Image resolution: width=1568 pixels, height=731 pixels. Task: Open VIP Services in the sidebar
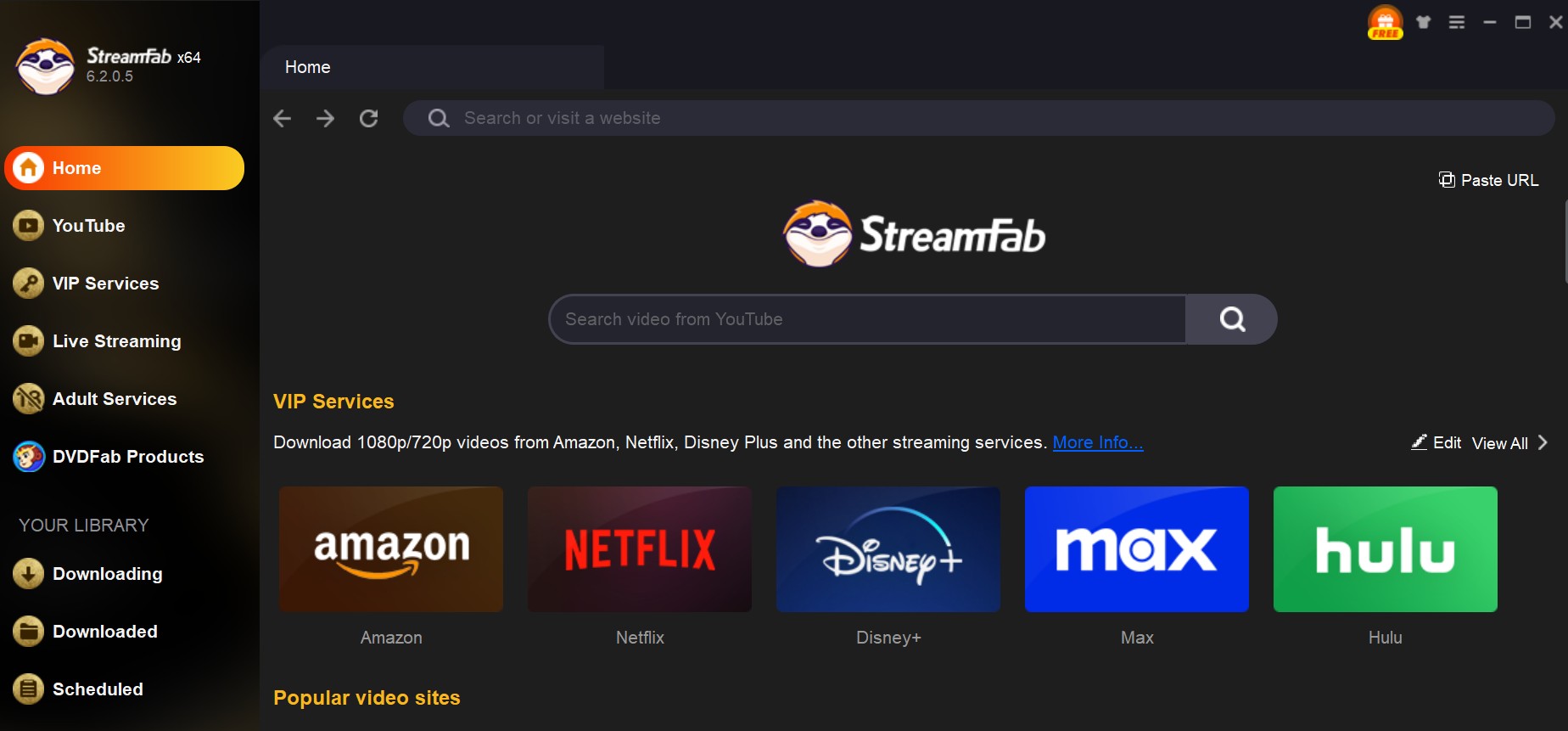[x=124, y=284]
